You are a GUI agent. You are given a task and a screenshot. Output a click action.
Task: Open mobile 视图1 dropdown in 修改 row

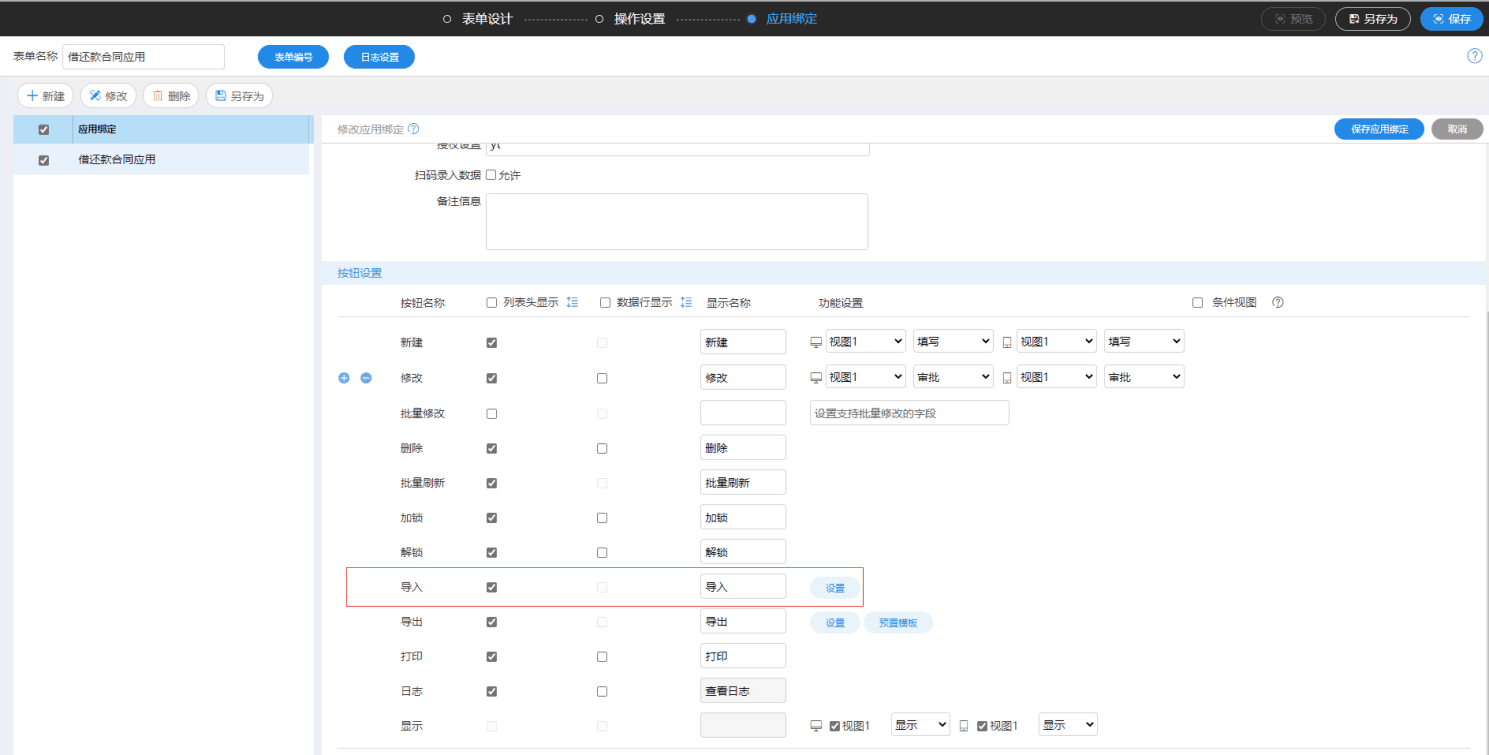(x=1057, y=377)
